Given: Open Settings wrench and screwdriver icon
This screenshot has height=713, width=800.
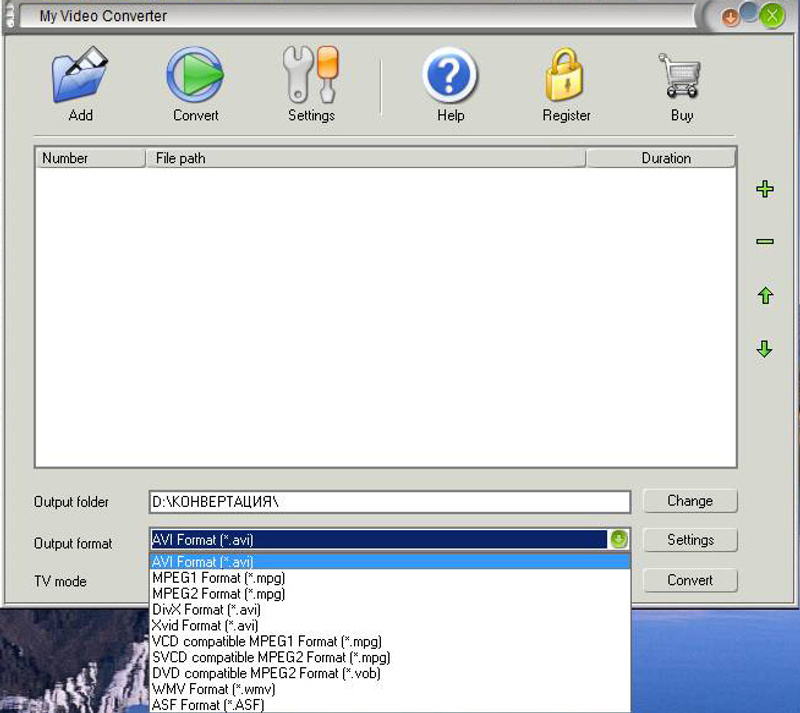Looking at the screenshot, I should point(311,77).
